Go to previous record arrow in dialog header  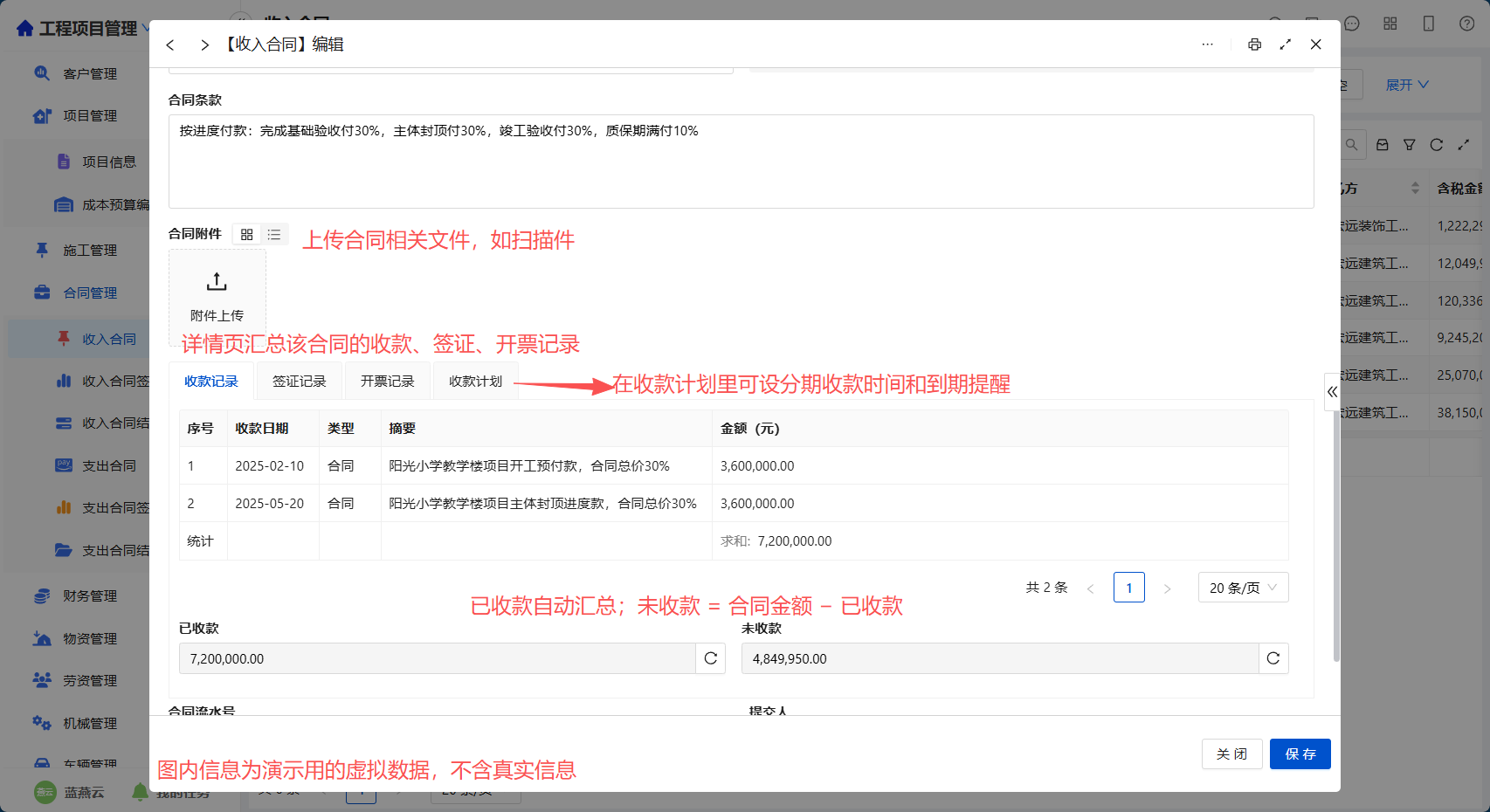[170, 45]
